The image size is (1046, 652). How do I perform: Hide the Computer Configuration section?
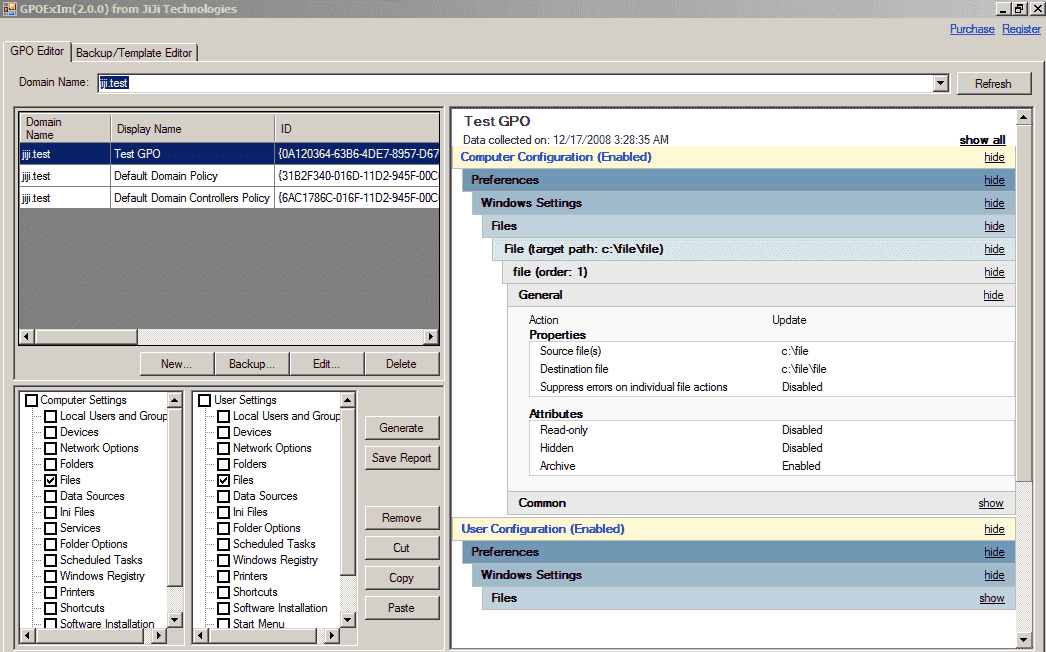pyautogui.click(x=994, y=157)
